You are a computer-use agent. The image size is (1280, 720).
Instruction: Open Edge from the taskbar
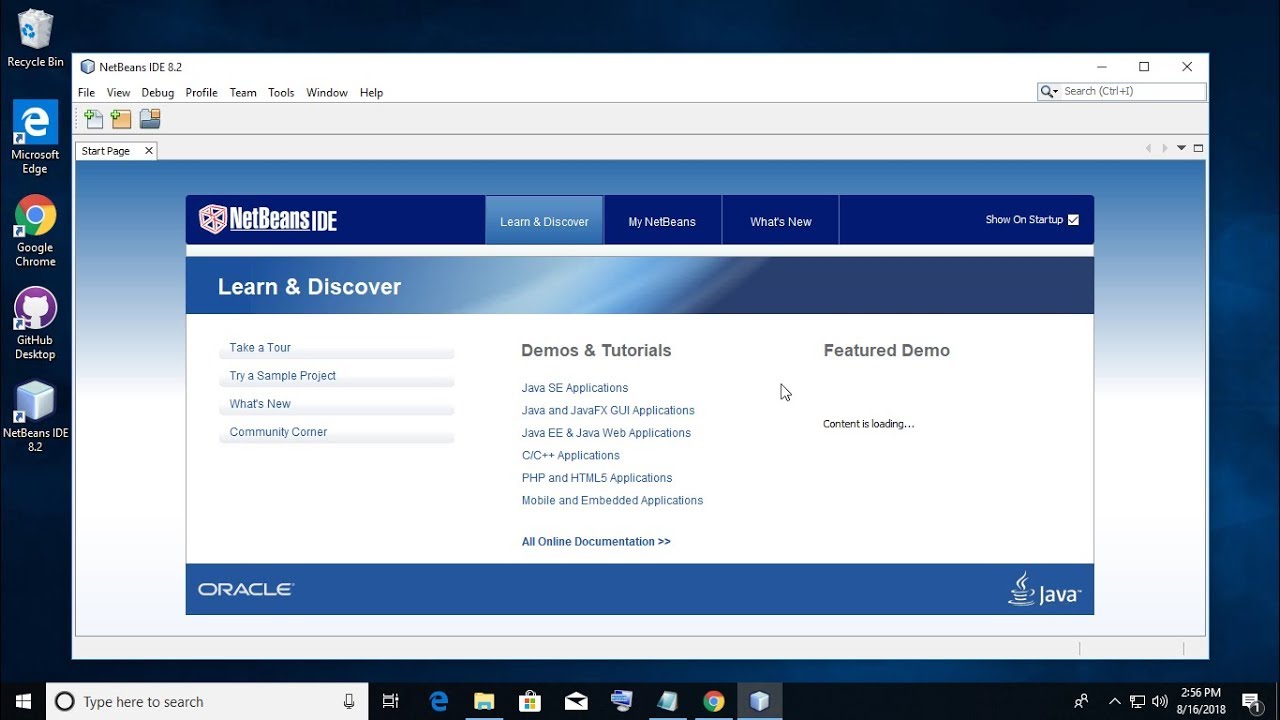tap(438, 701)
